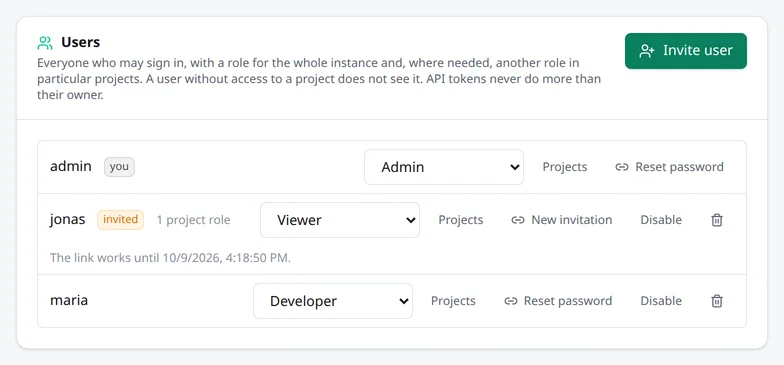
Task: Click the Invite user button
Action: tap(686, 51)
